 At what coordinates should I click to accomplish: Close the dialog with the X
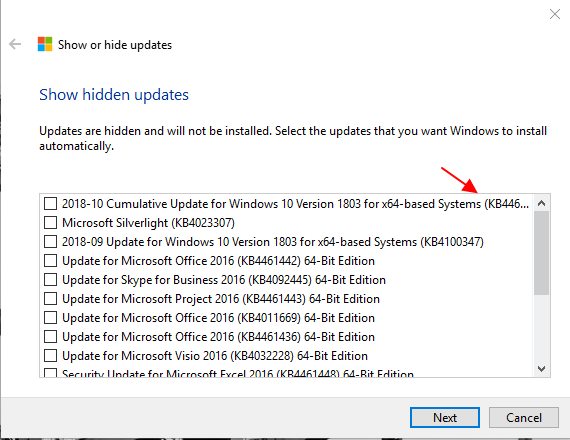(555, 14)
